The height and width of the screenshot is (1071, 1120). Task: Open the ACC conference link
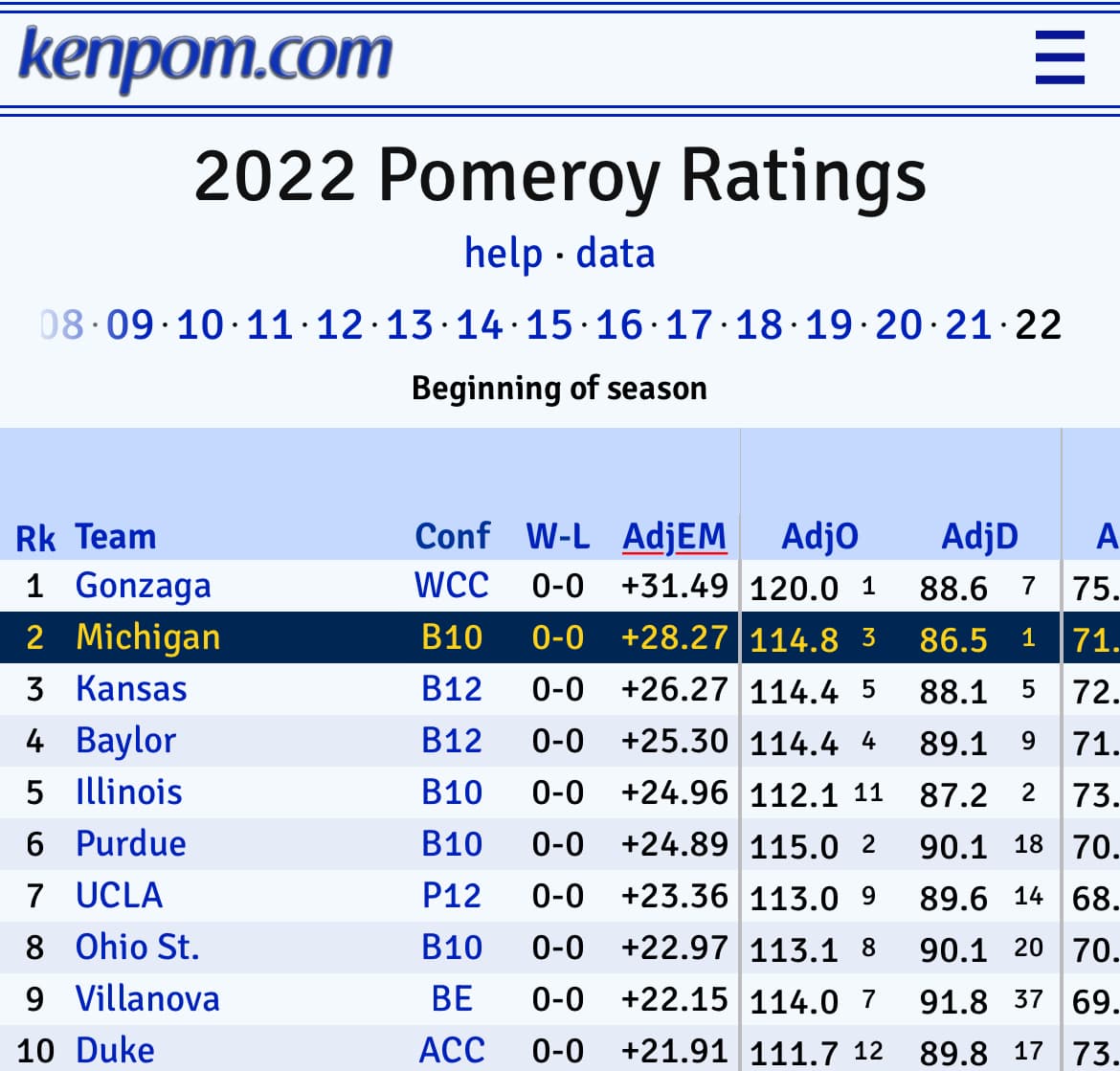452,1051
